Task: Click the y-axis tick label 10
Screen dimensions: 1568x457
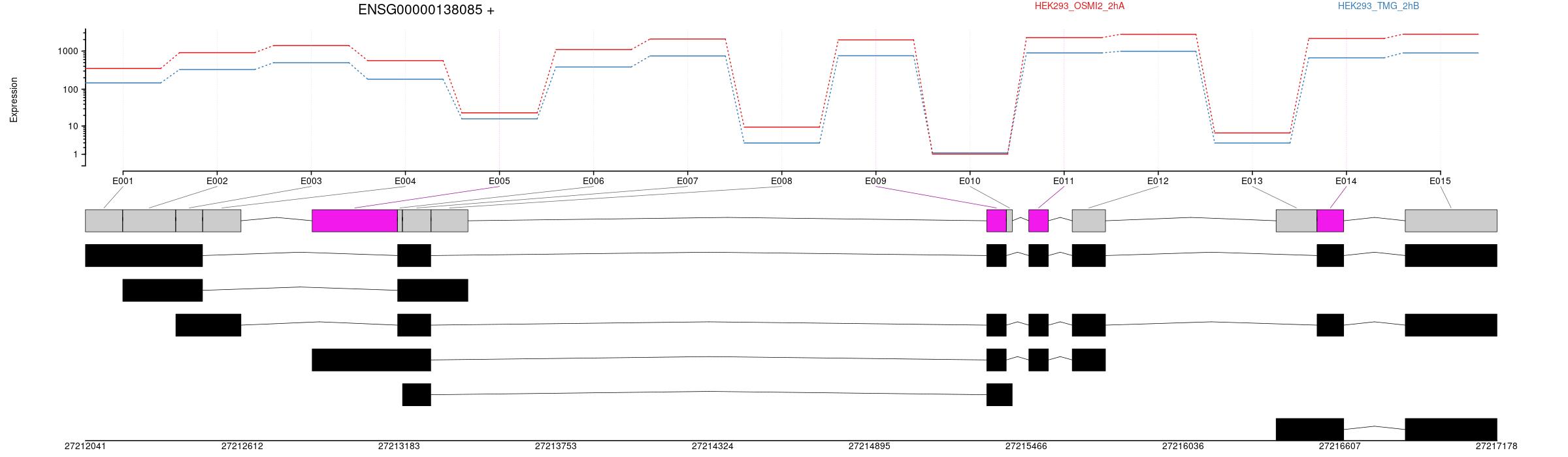Action: click(73, 127)
